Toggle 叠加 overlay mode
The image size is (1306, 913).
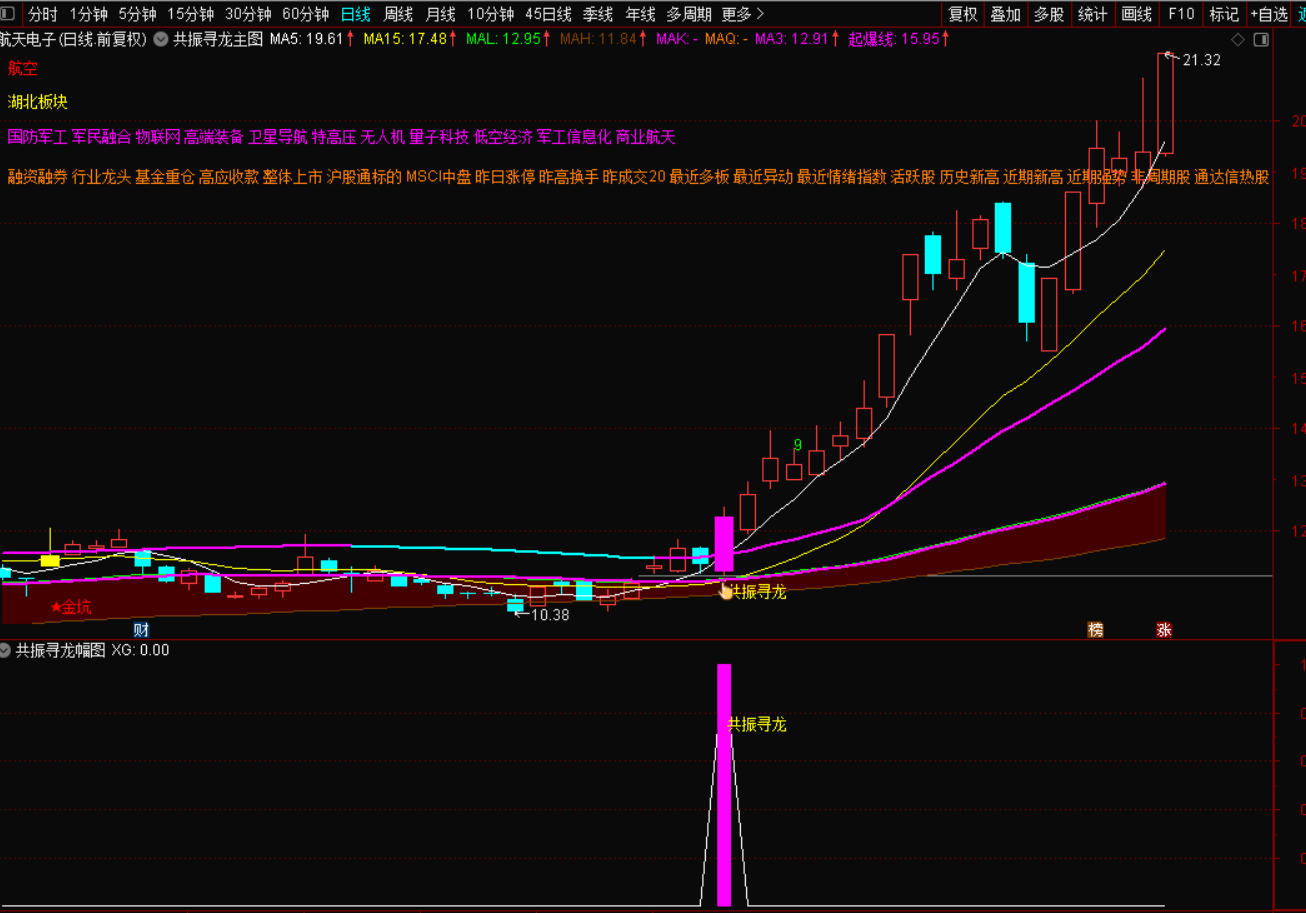click(x=1006, y=14)
